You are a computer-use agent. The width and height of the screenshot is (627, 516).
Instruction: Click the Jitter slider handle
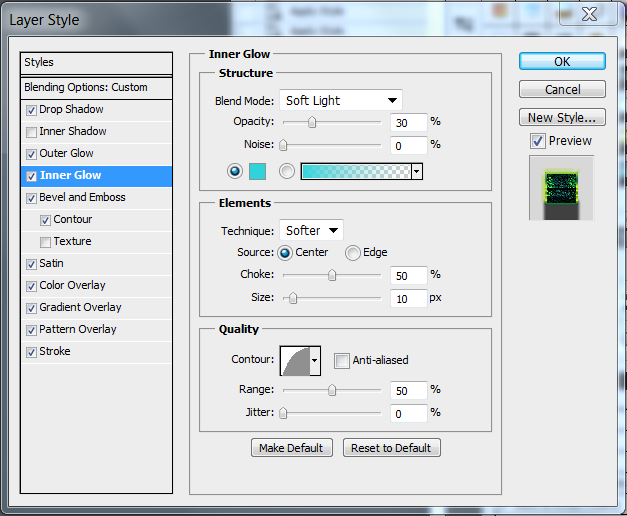(x=283, y=413)
